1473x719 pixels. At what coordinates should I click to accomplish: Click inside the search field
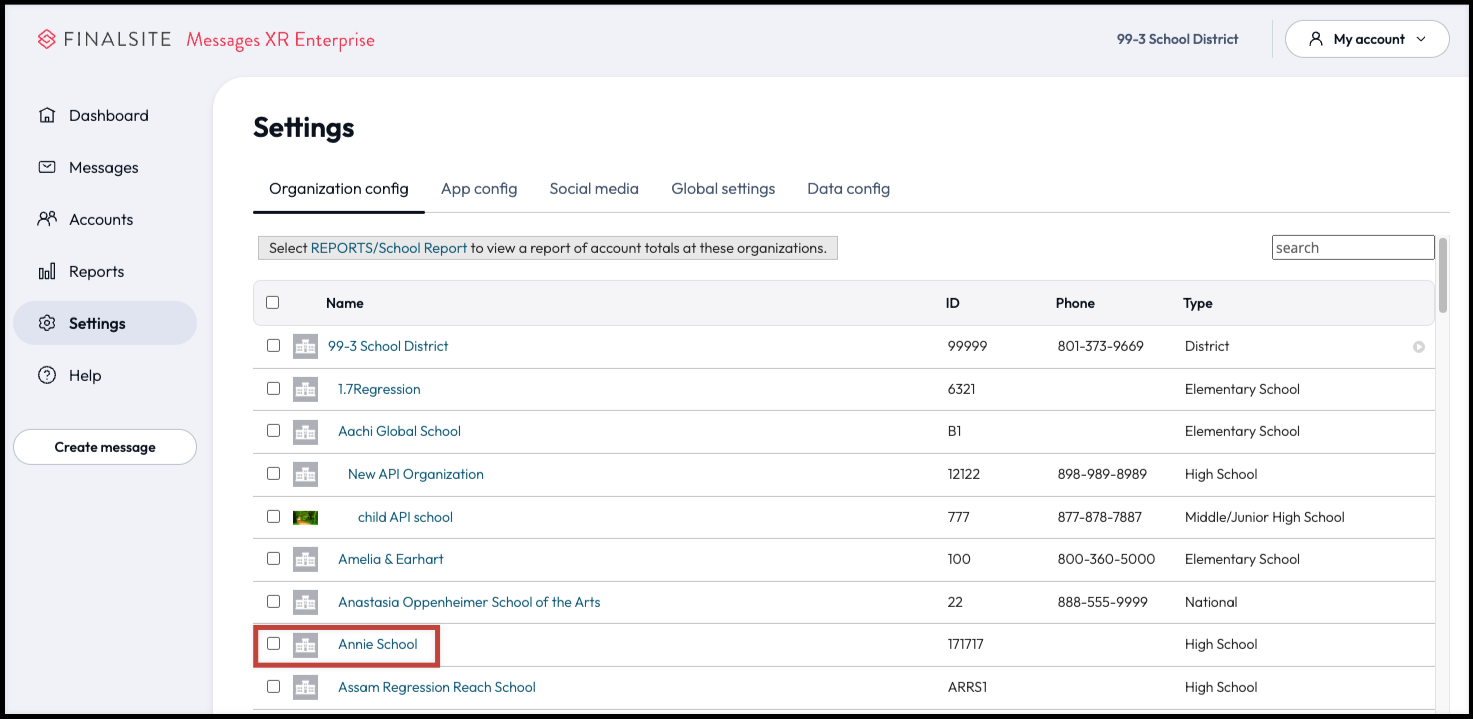click(x=1352, y=246)
